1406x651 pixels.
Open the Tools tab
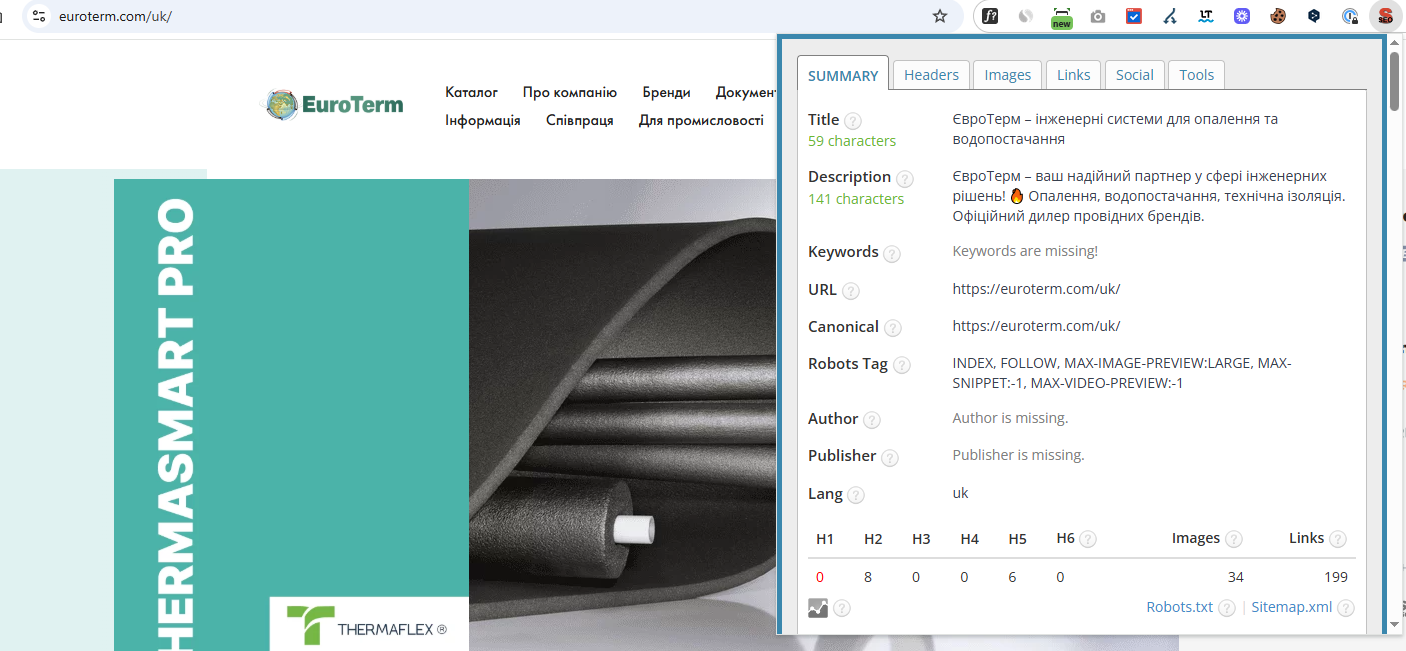coord(1196,75)
